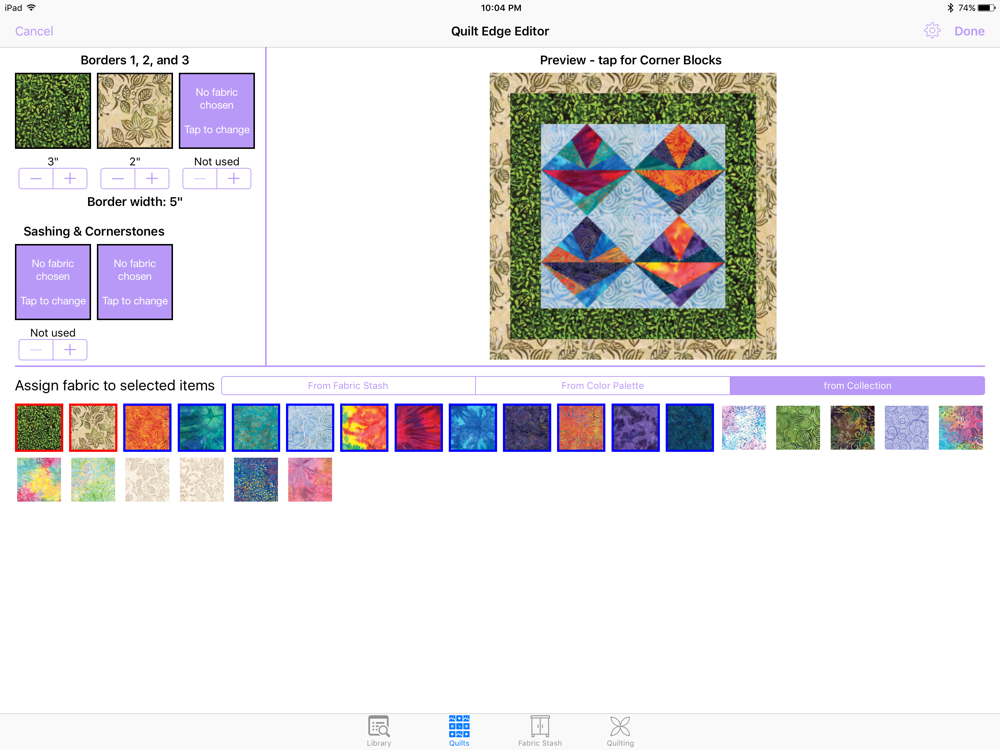
Task: Pick the blue gold-speckled swatch, fifth in the second row
Action: (x=256, y=480)
